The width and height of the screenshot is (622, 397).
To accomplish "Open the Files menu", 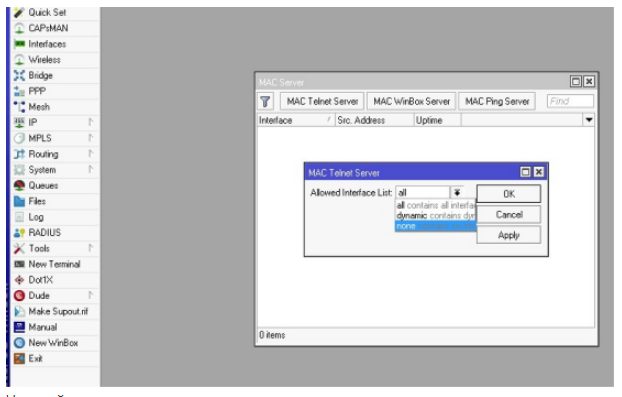I will [55, 201].
